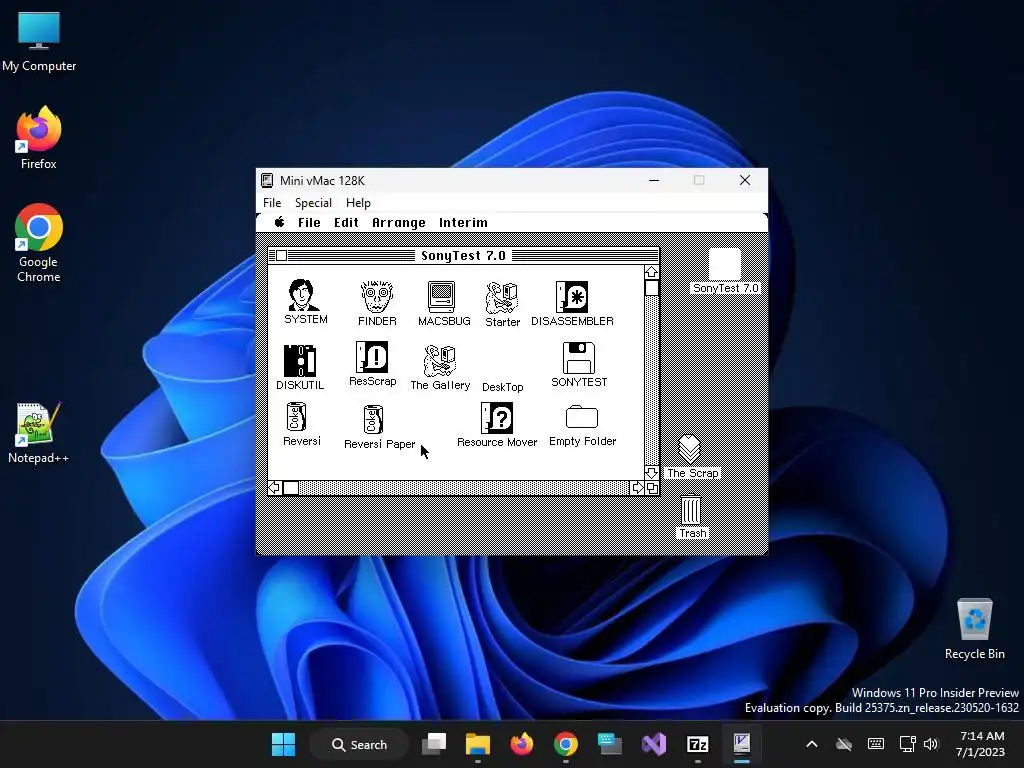Click the vertical scrollbar down arrow
This screenshot has height=768, width=1024.
click(x=652, y=473)
